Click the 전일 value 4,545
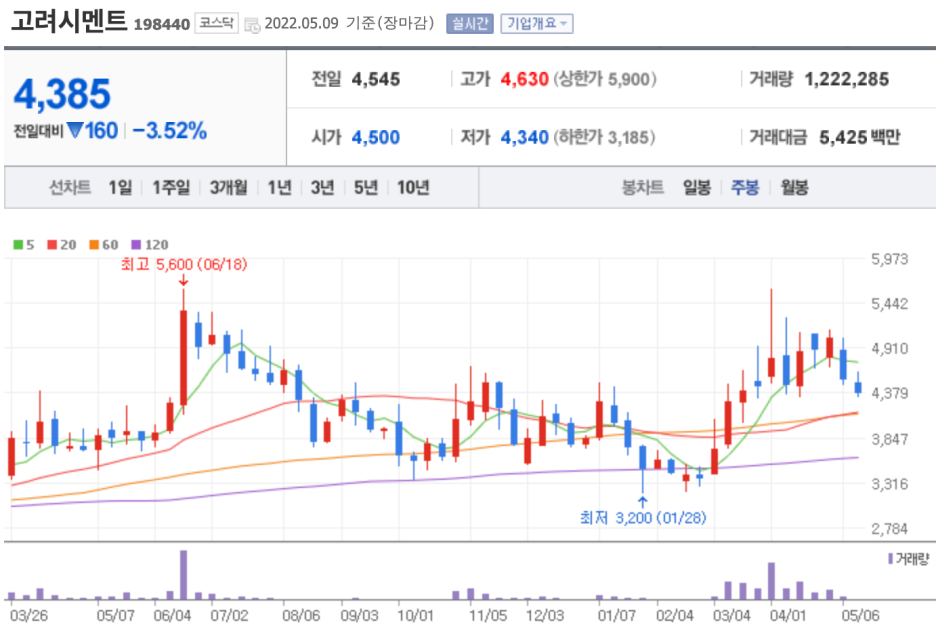Image resolution: width=936 pixels, height=629 pixels. [x=375, y=79]
